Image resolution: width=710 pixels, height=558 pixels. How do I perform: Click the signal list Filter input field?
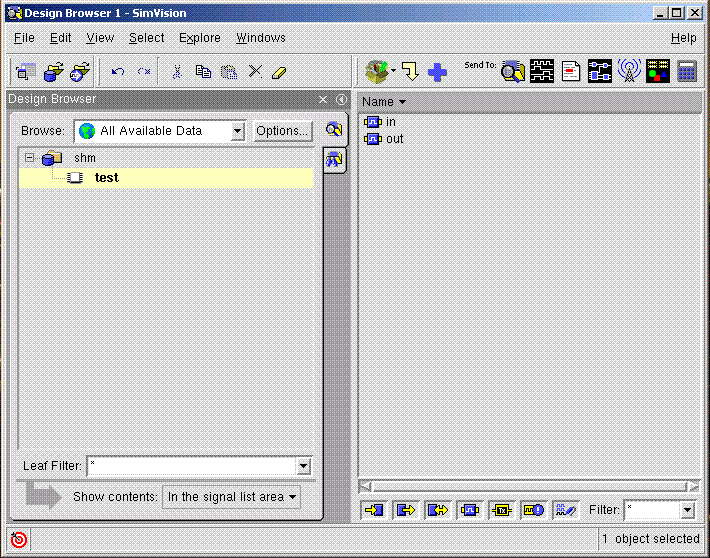point(652,510)
